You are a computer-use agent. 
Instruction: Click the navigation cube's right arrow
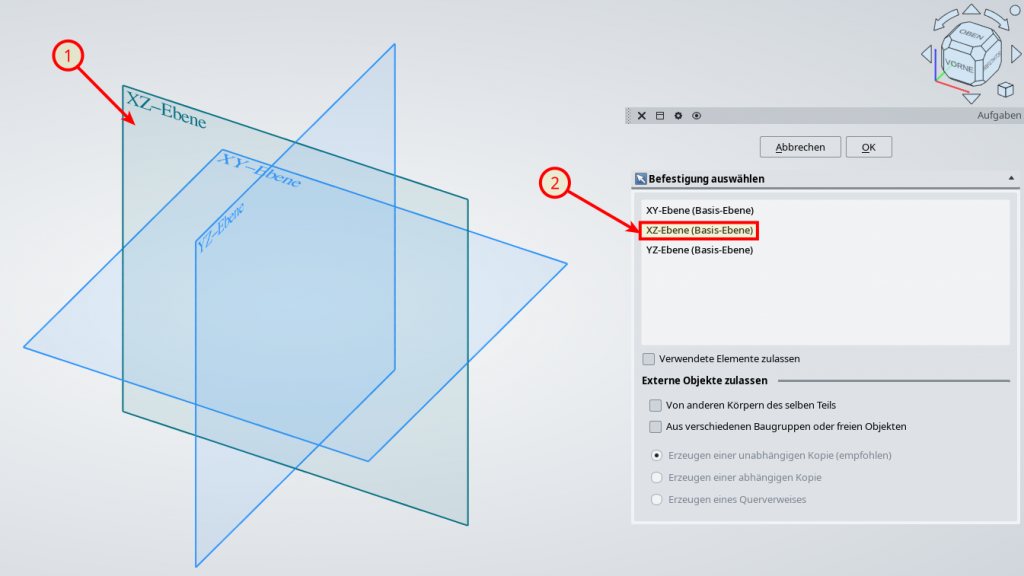coord(1014,54)
